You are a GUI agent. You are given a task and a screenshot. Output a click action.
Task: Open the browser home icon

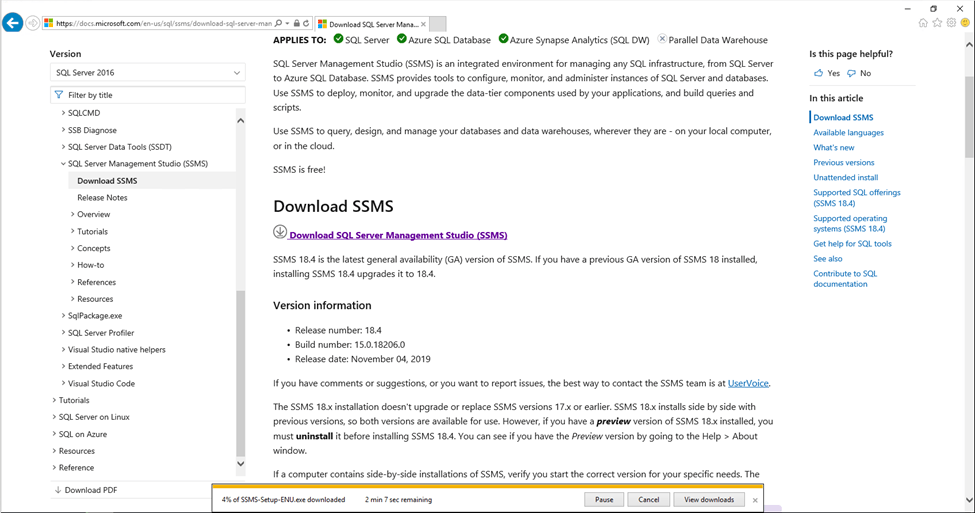[923, 23]
